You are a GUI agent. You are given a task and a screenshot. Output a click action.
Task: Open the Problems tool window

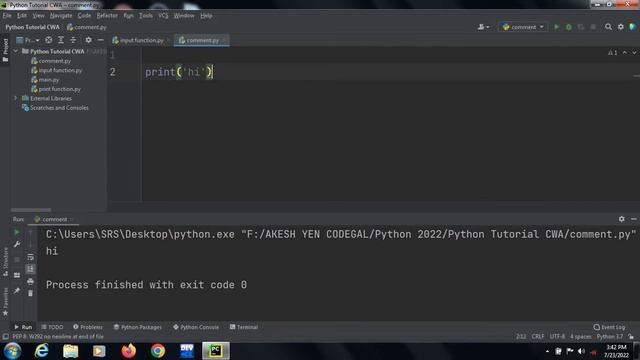click(x=88, y=327)
